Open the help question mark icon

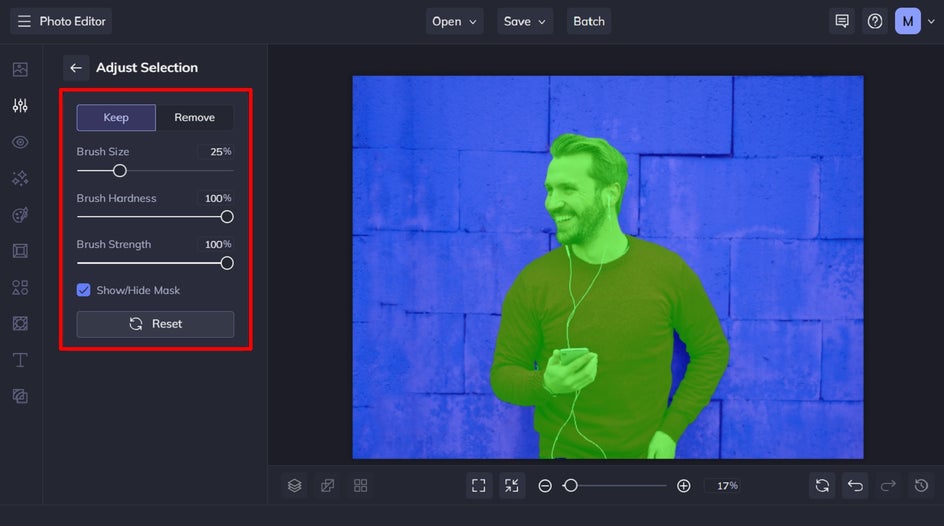875,22
